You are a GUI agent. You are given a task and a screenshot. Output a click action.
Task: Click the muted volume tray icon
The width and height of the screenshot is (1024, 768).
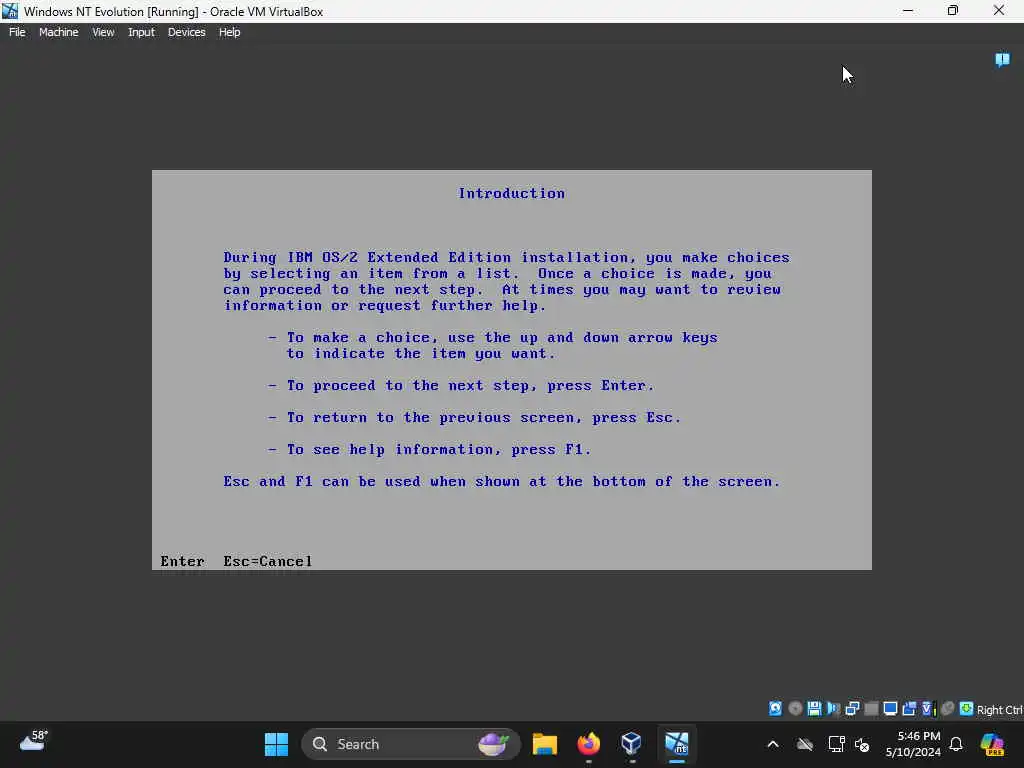click(x=862, y=744)
